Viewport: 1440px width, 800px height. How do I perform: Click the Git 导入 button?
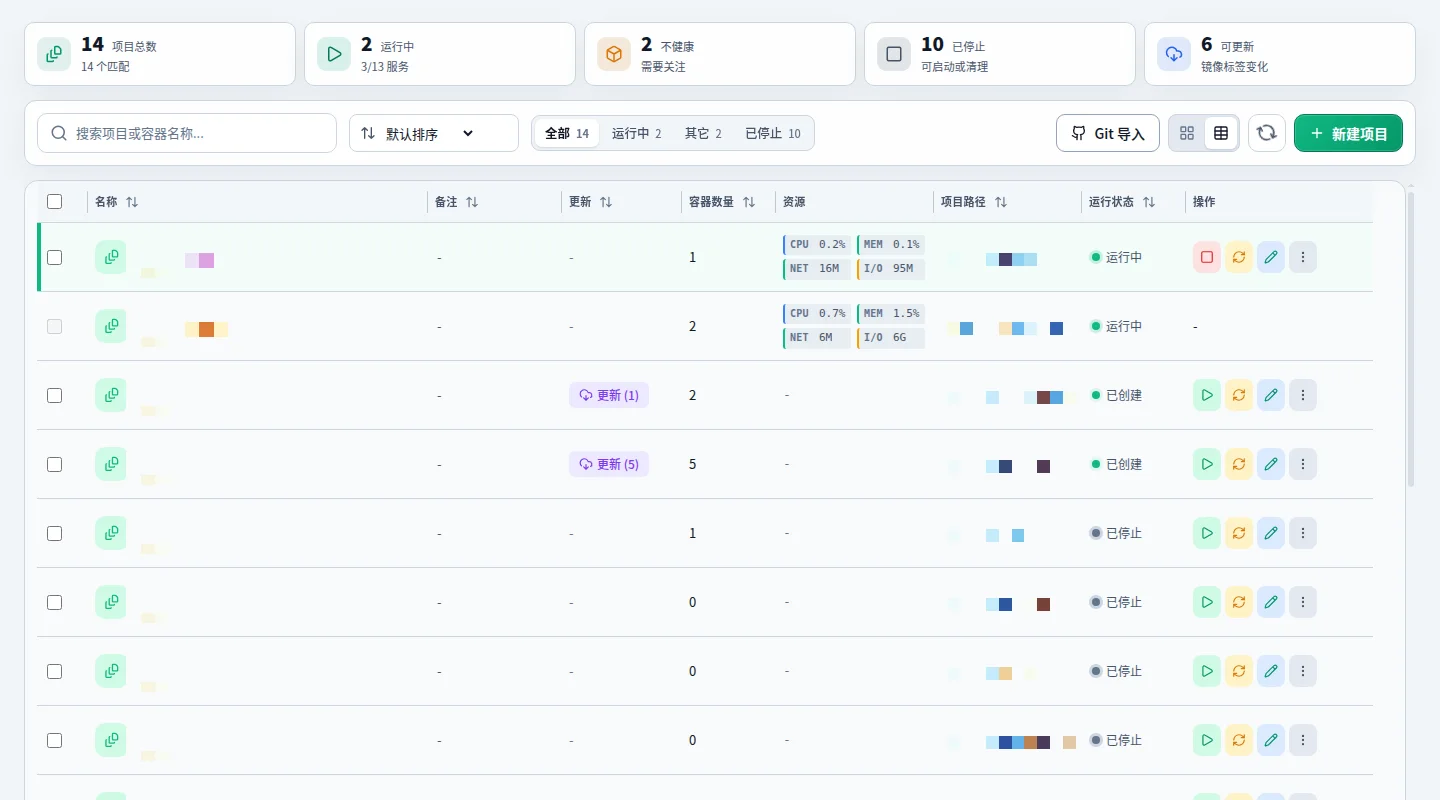tap(1108, 133)
